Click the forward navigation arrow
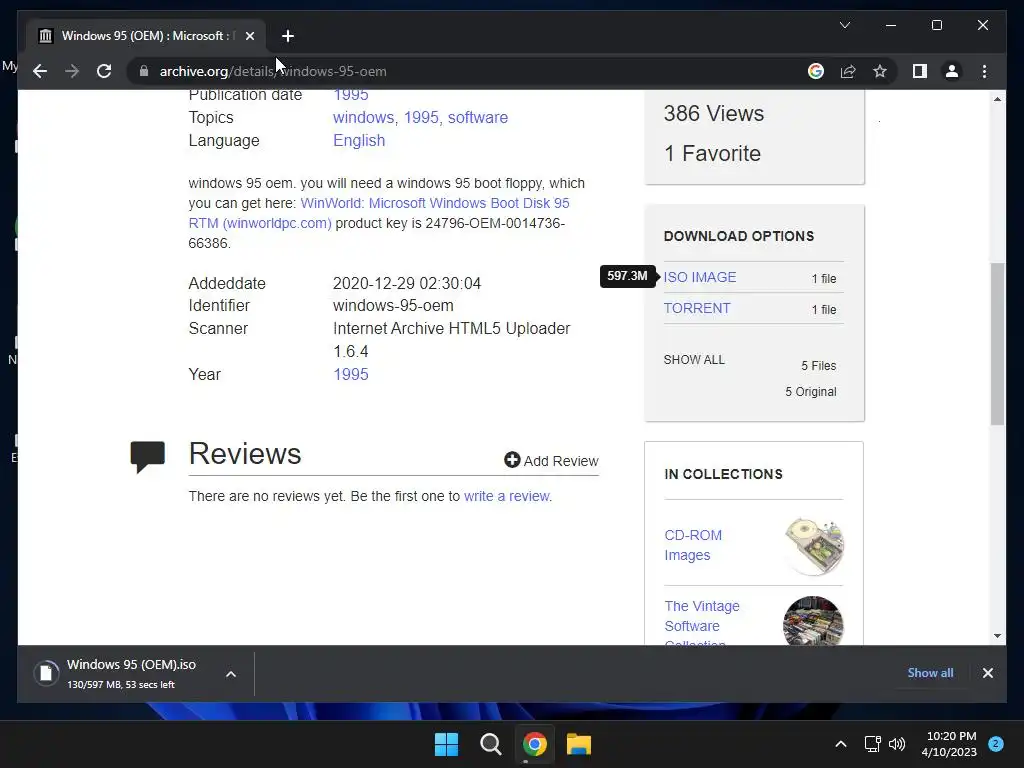 pos(72,71)
